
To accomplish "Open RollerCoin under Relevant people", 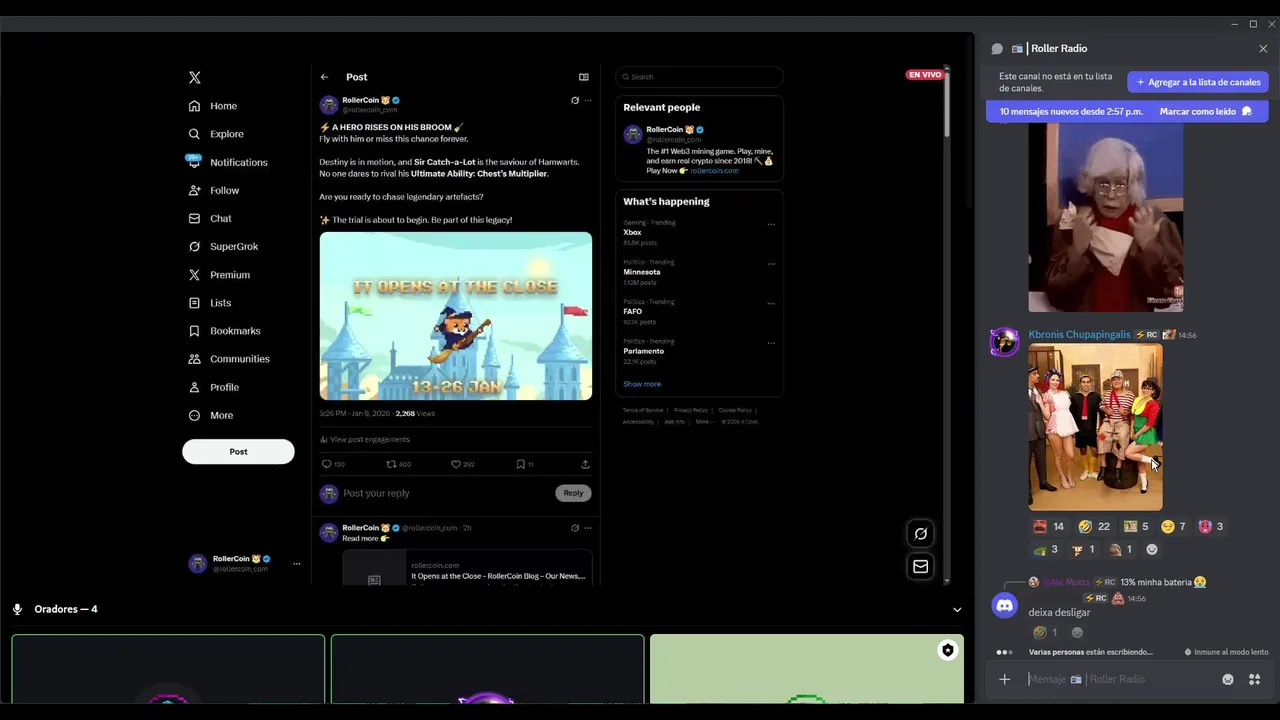I will click(666, 129).
